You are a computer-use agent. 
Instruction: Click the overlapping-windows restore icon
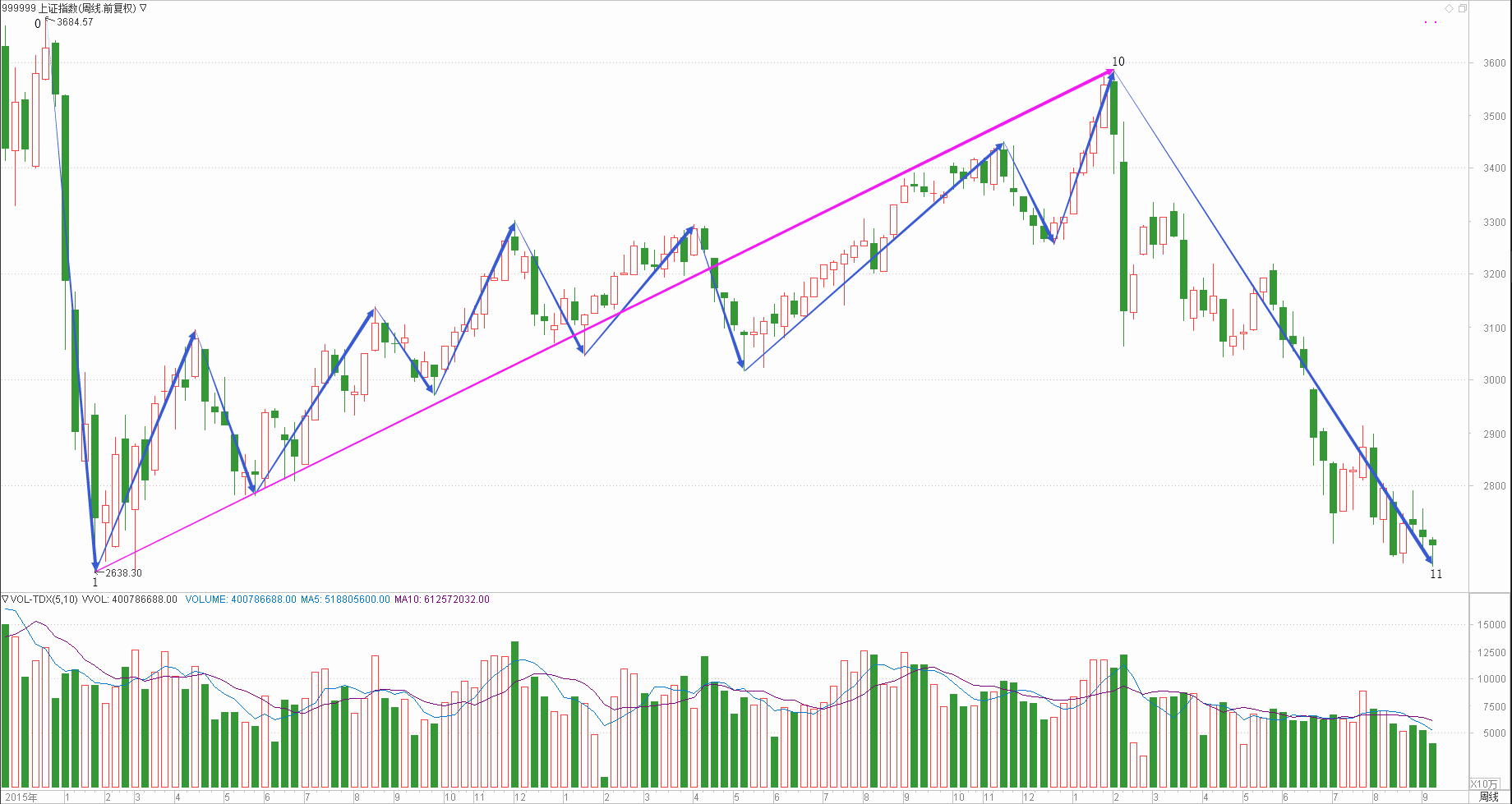1463,9
